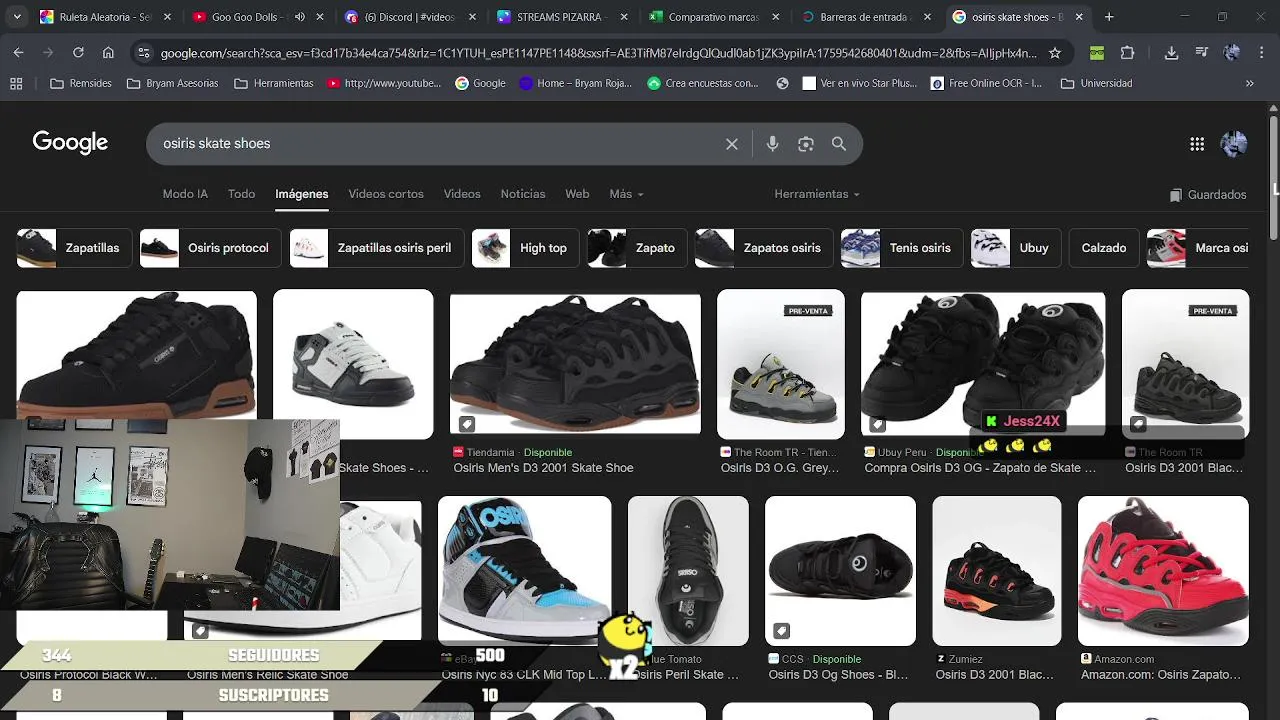Screen dimensions: 1280x720
Task: Filter by the High top chip
Action: [524, 248]
